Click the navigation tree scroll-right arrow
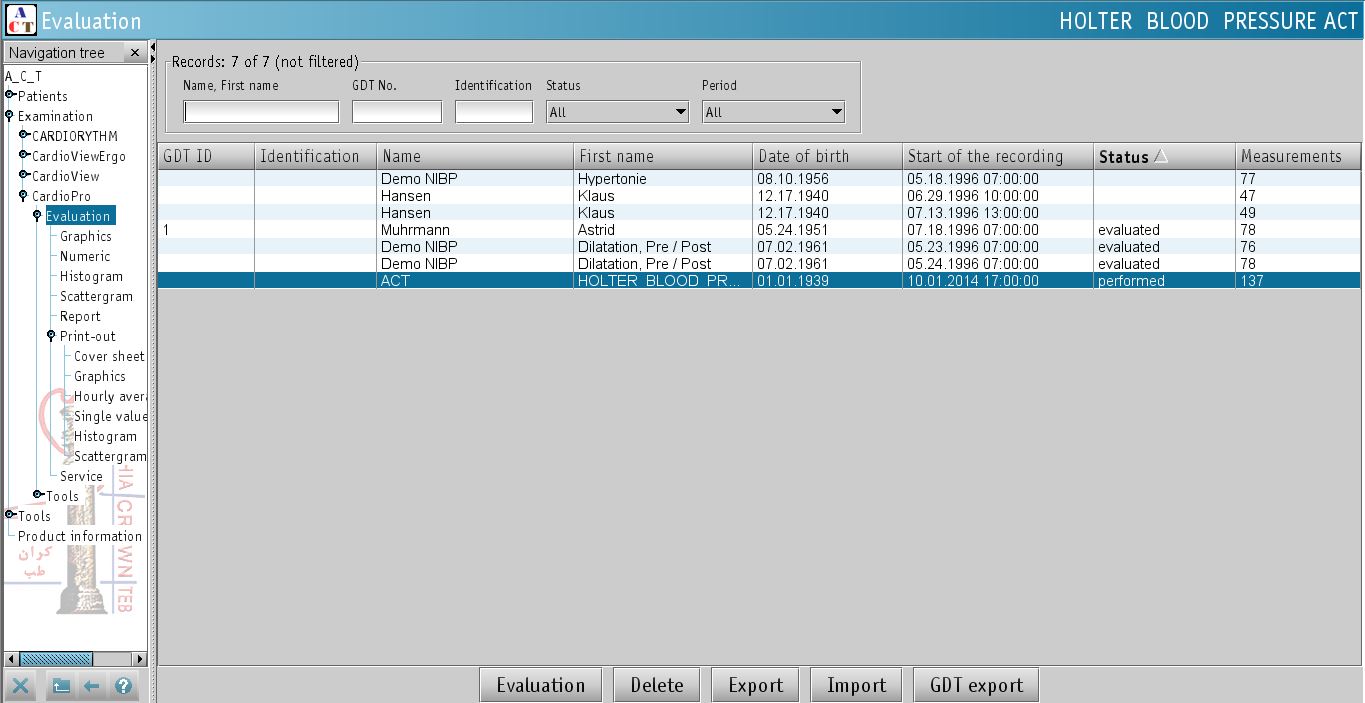The width and height of the screenshot is (1365, 703). [140, 659]
